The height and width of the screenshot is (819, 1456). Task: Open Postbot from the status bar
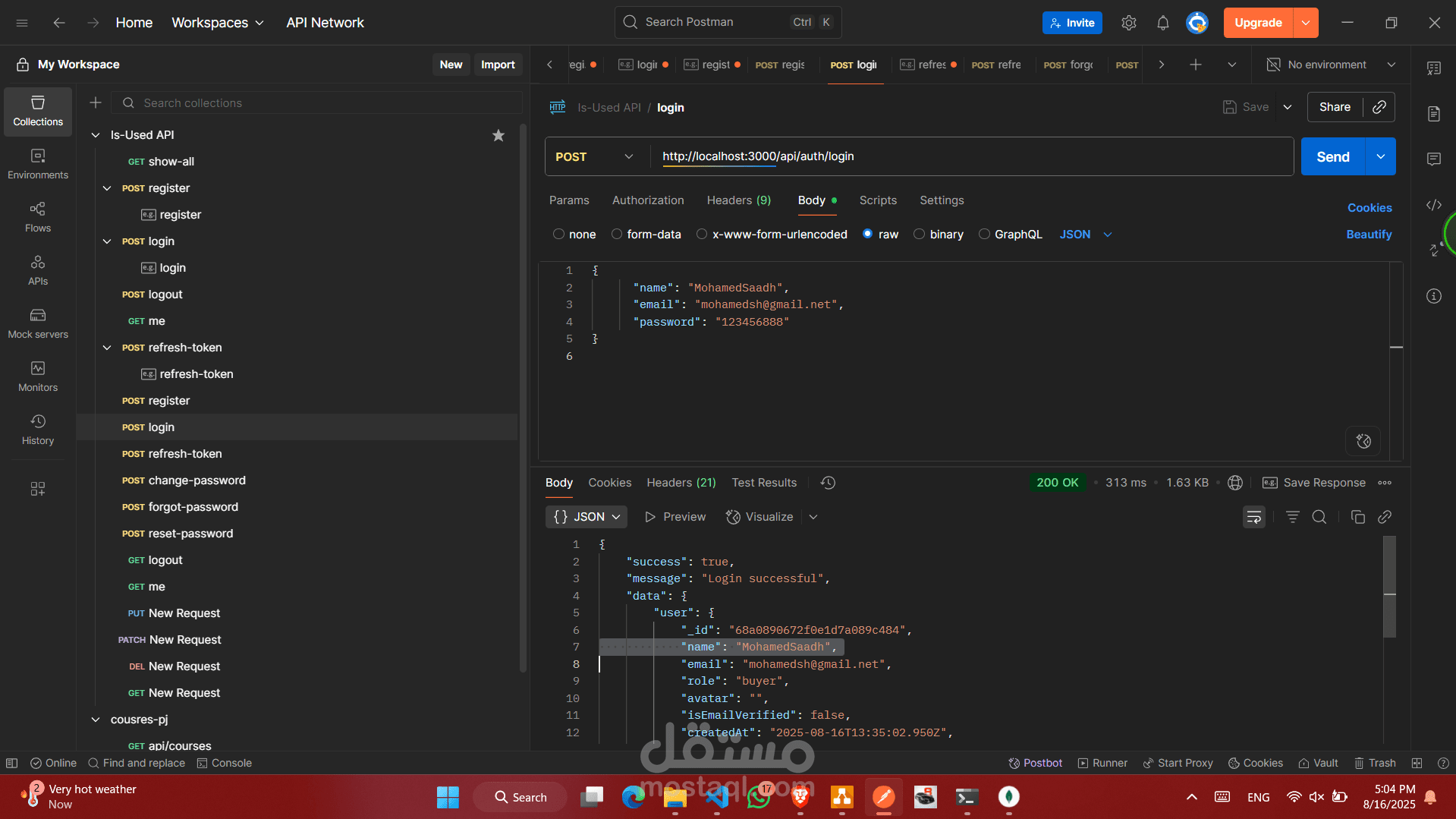tap(1035, 763)
